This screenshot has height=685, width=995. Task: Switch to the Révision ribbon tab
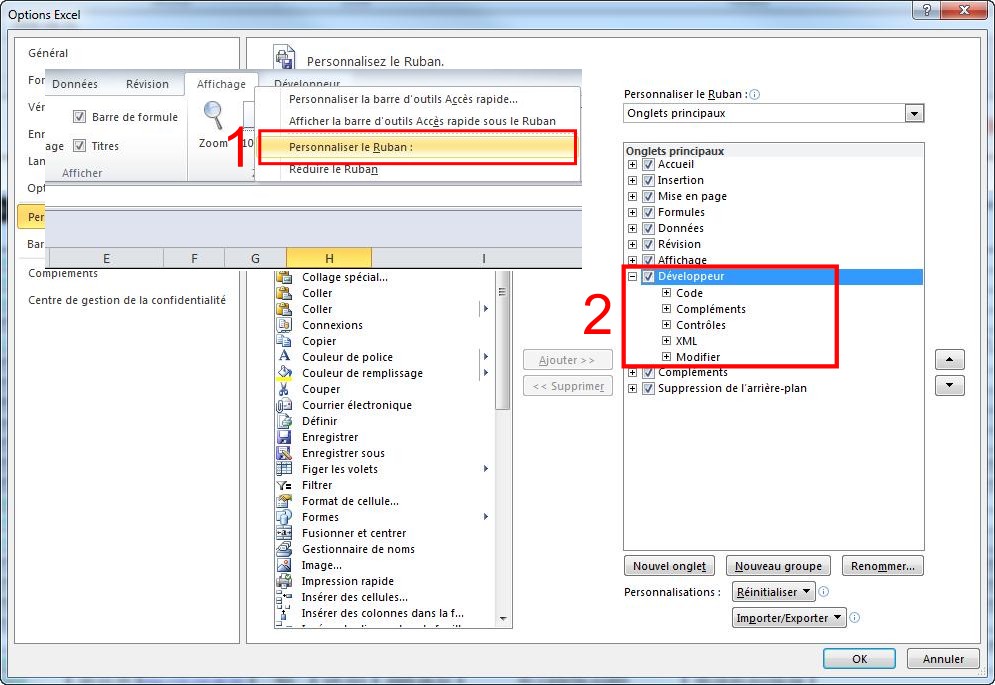pyautogui.click(x=147, y=85)
